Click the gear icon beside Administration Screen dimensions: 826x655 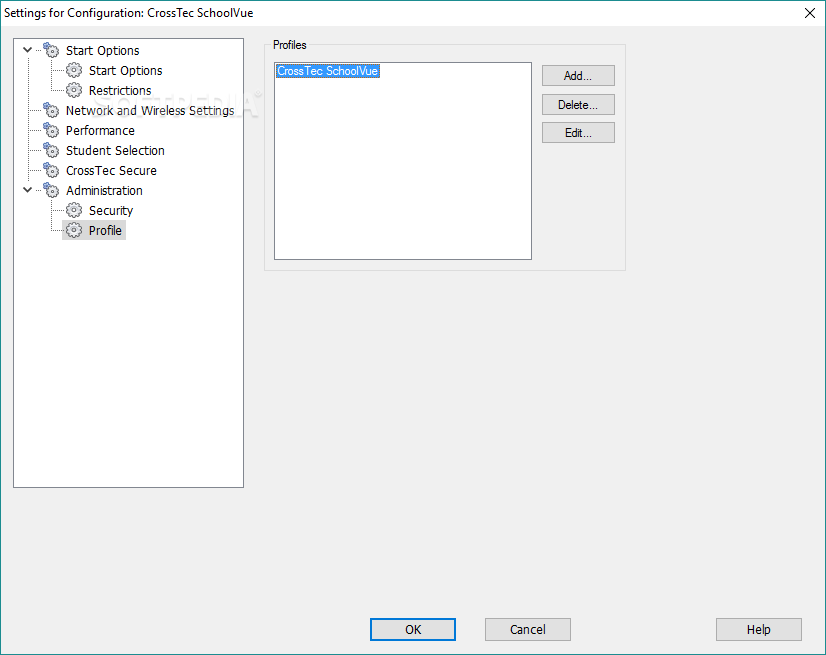(51, 190)
